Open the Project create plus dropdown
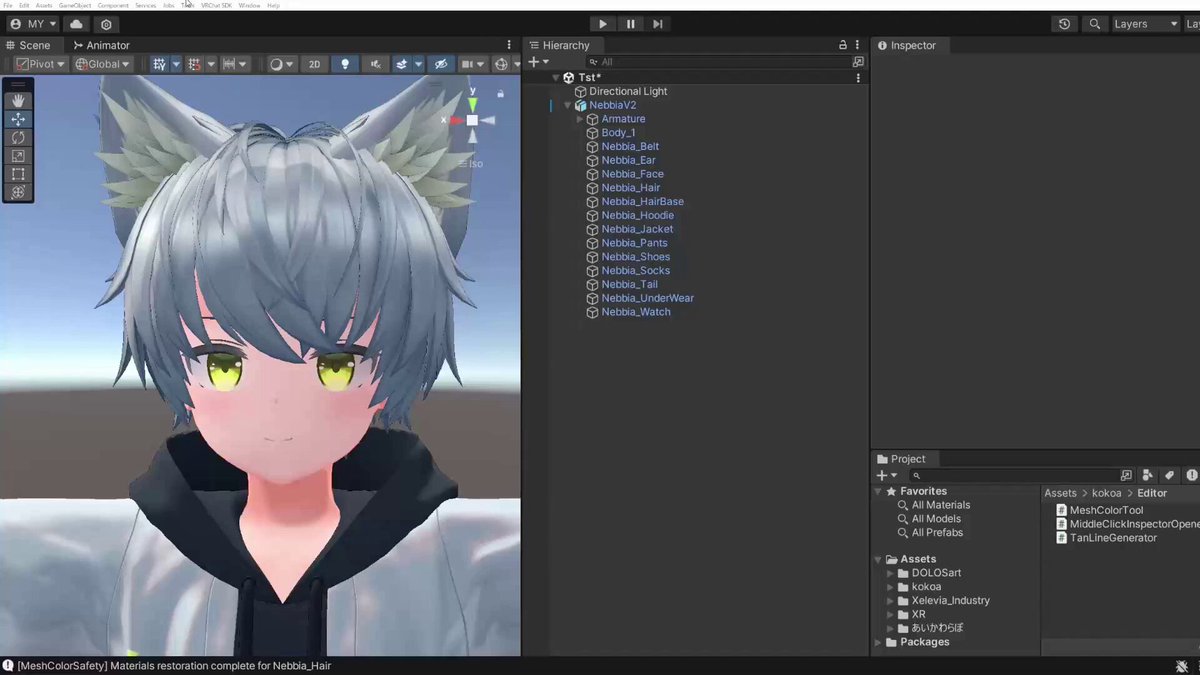The height and width of the screenshot is (675, 1200). (887, 476)
